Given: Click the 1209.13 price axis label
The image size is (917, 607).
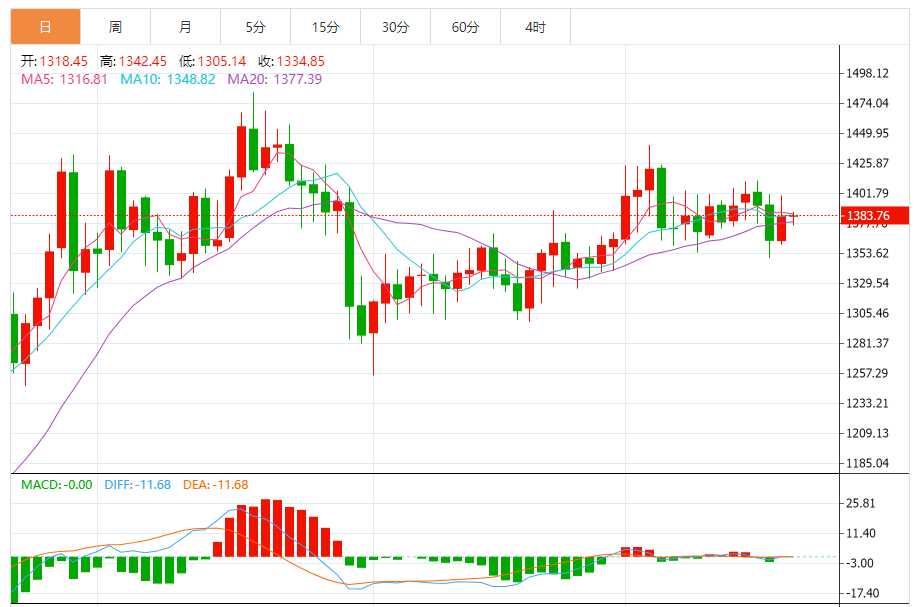Looking at the screenshot, I should point(867,433).
